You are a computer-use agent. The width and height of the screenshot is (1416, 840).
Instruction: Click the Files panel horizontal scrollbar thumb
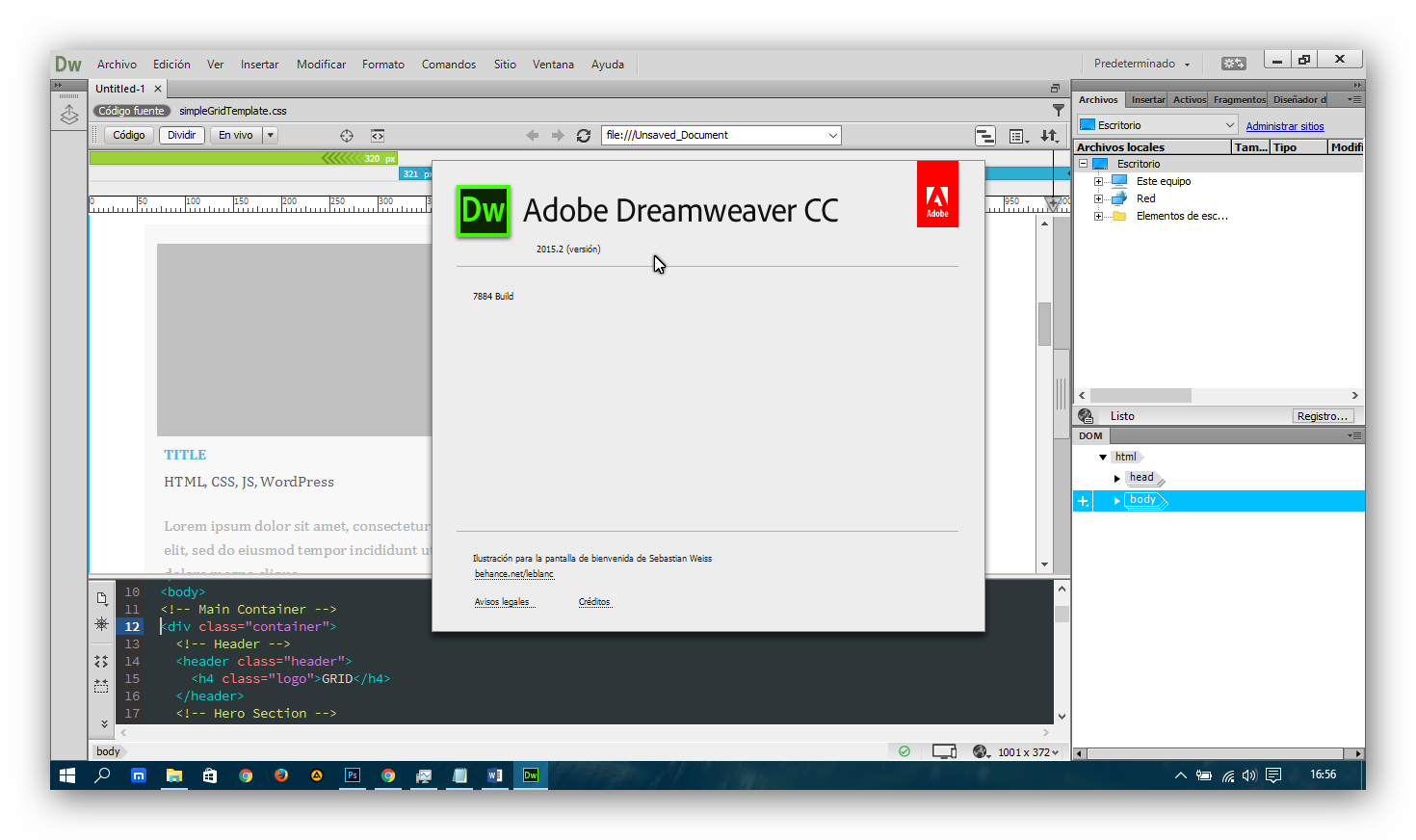[x=1141, y=396]
